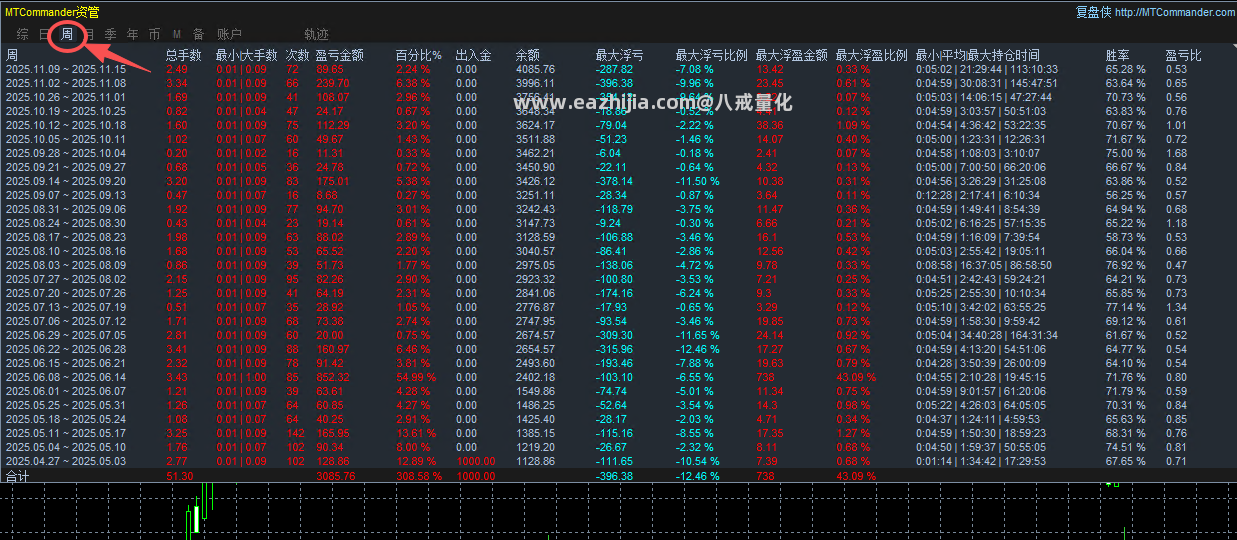Open the http://MTCommander.com link
Image resolution: width=1237 pixels, height=540 pixels.
[1174, 12]
